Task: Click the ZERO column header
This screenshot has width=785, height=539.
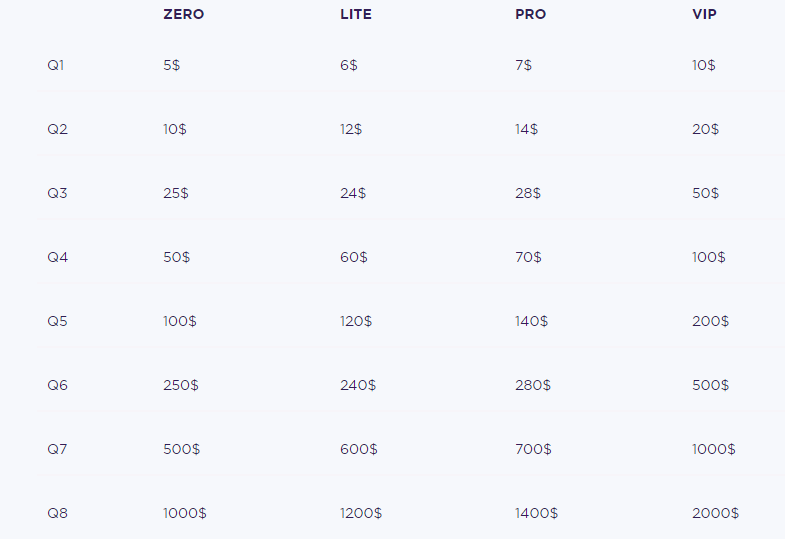Action: pyautogui.click(x=183, y=15)
